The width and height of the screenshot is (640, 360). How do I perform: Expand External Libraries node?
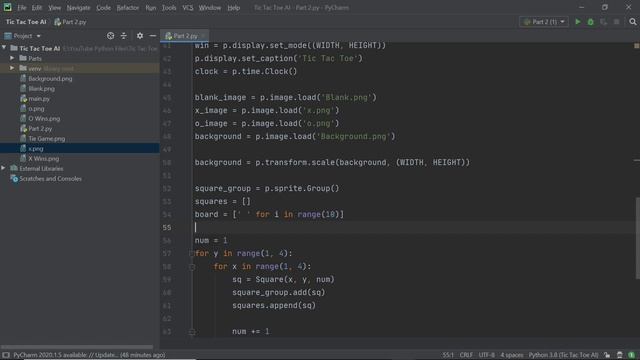click(x=4, y=168)
